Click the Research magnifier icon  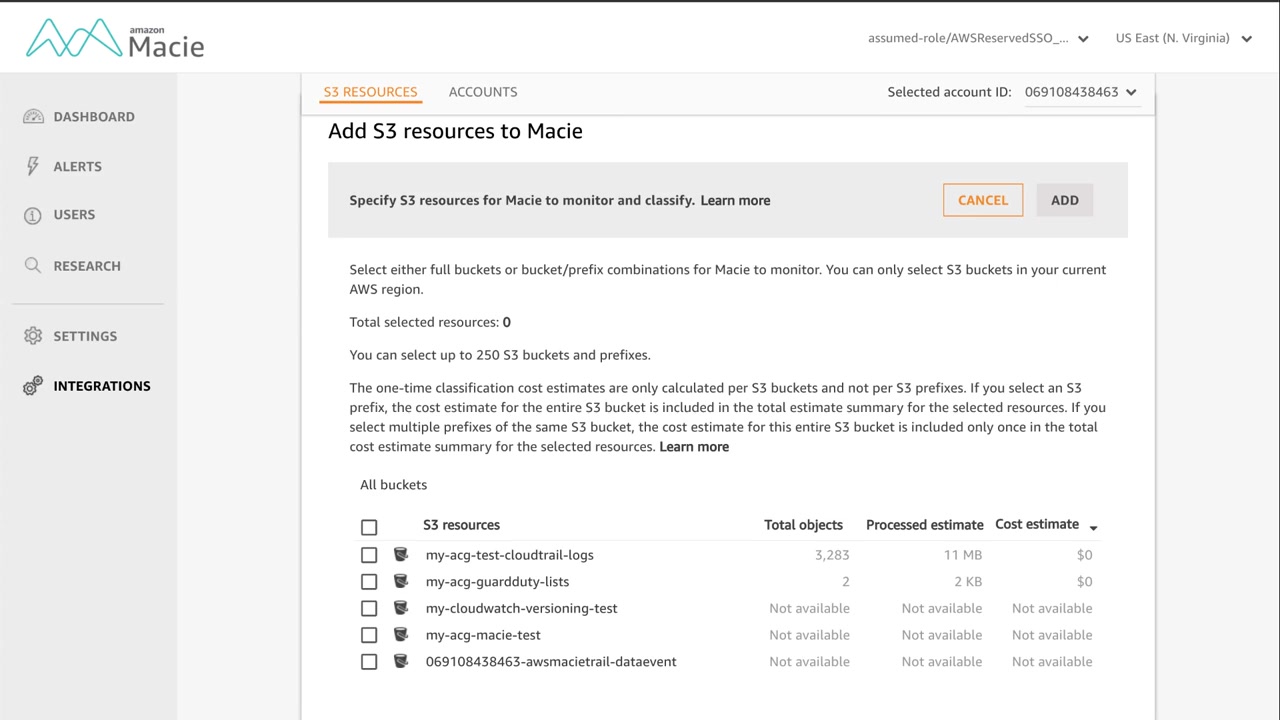click(33, 266)
